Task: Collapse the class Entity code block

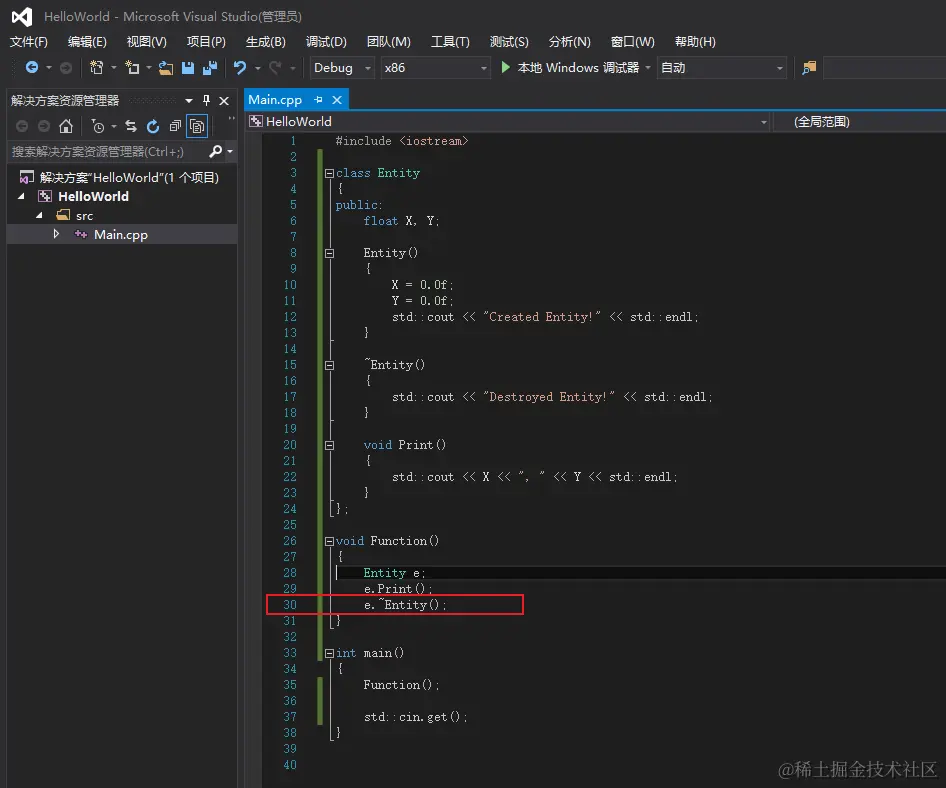Action: [329, 173]
